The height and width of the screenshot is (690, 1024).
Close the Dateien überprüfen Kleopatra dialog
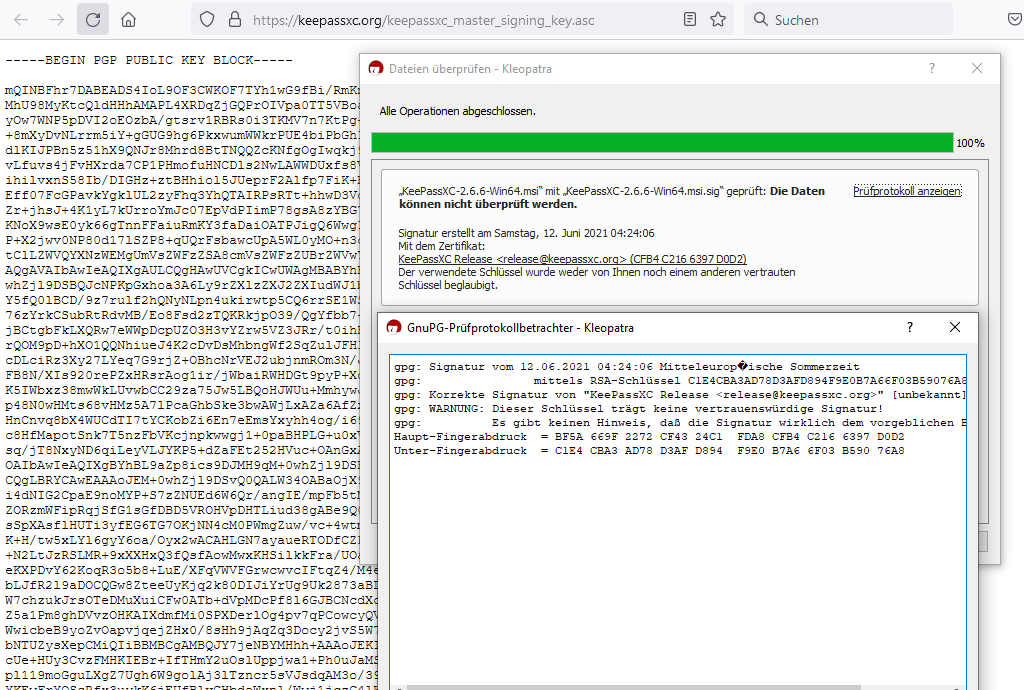pos(977,68)
